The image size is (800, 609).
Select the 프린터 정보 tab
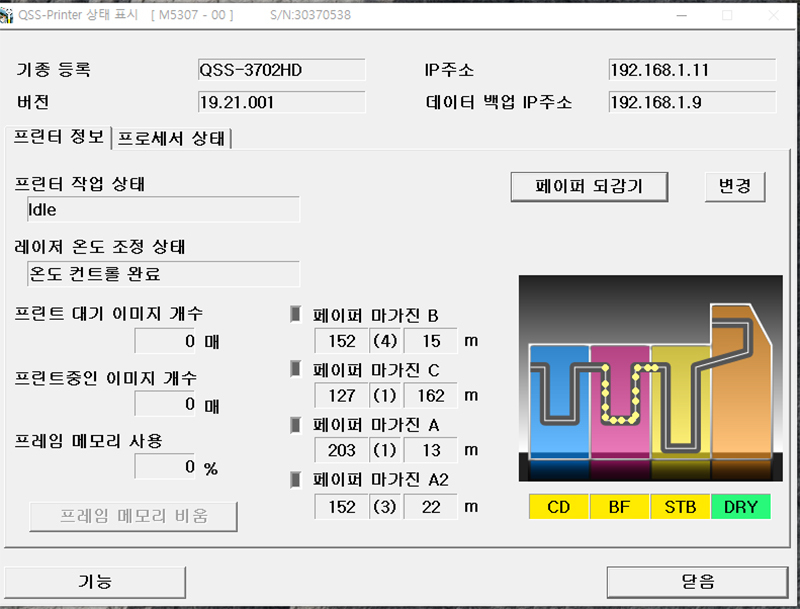coord(58,137)
